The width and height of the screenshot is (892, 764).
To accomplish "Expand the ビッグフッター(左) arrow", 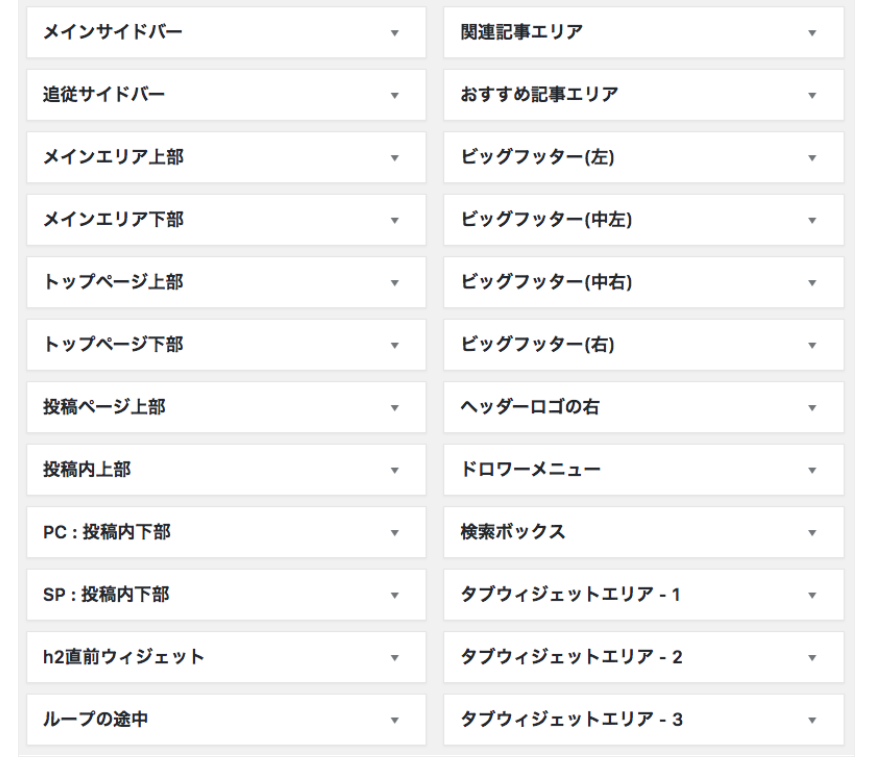I will tap(812, 158).
